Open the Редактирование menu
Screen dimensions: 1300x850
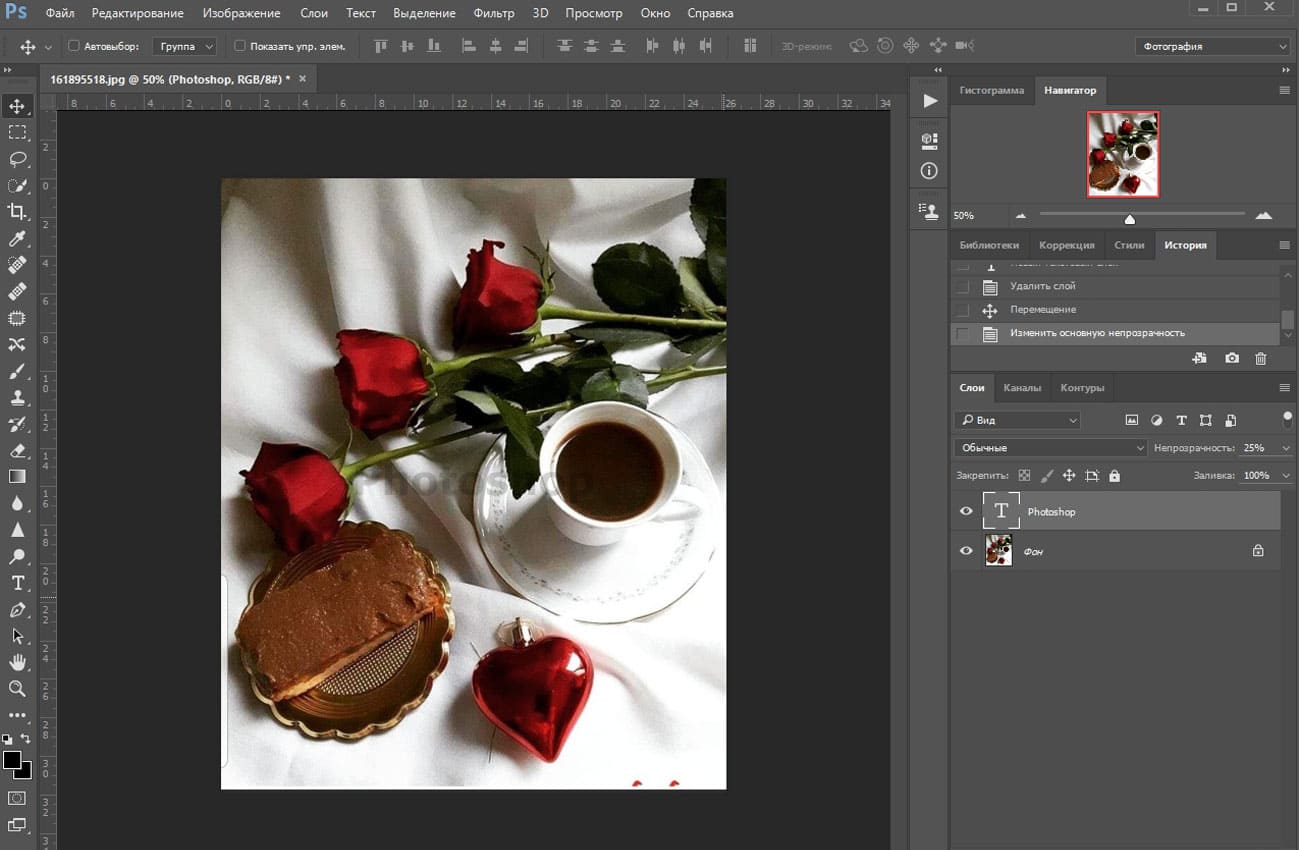point(137,13)
